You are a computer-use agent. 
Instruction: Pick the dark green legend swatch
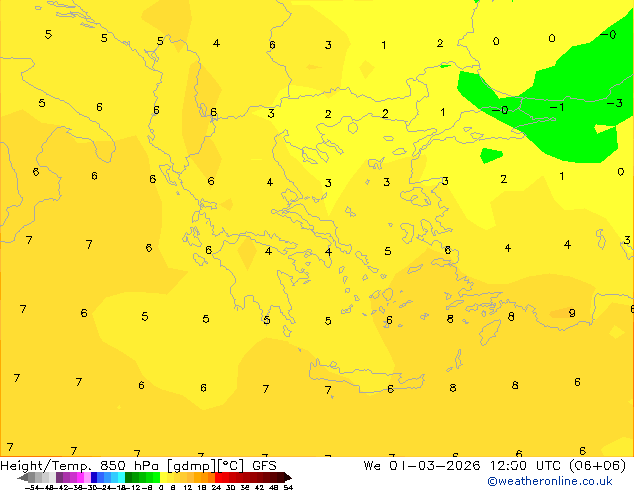click(x=129, y=477)
